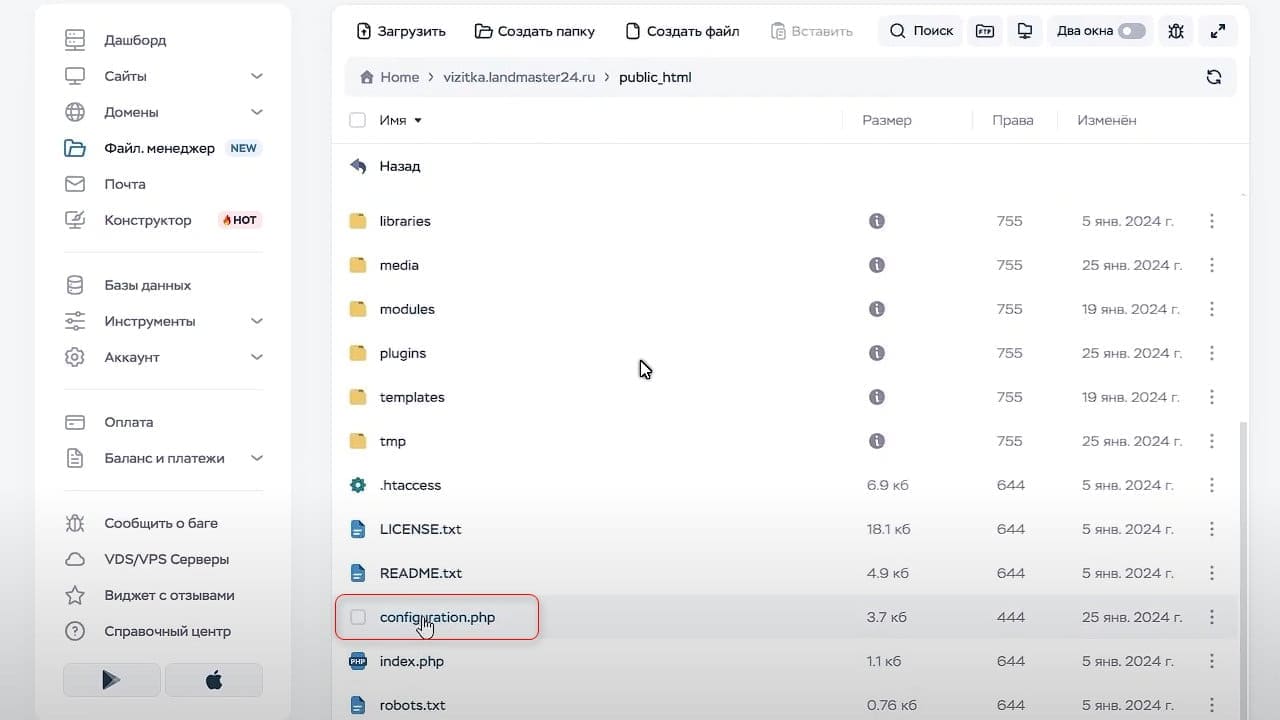Open three-dot menu for libraries row
The height and width of the screenshot is (720, 1280).
(x=1212, y=221)
